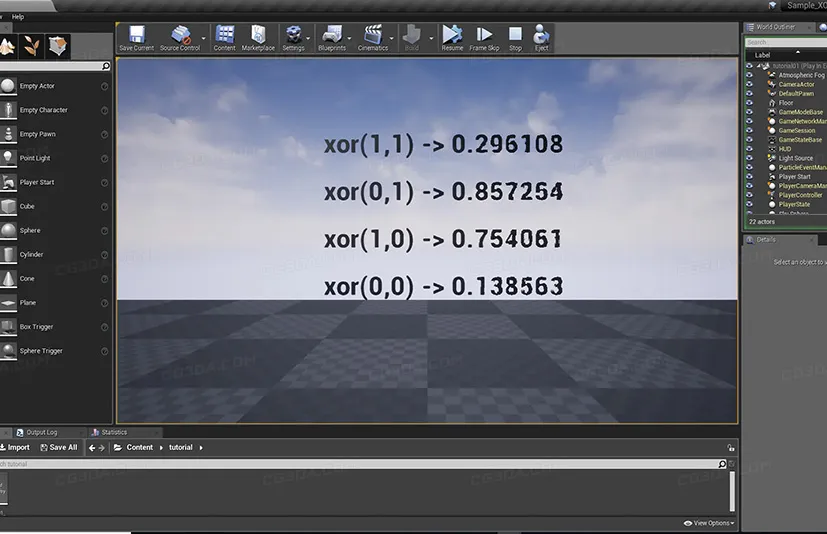Select the Point Light placement icon
Viewport: 827px width, 534px height.
[8, 158]
